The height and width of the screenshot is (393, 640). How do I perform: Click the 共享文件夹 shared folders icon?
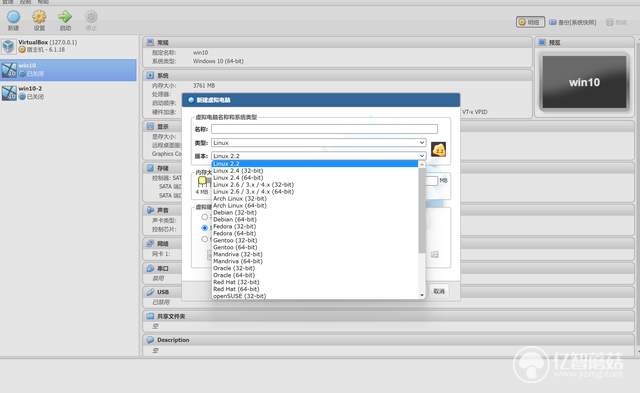point(150,316)
